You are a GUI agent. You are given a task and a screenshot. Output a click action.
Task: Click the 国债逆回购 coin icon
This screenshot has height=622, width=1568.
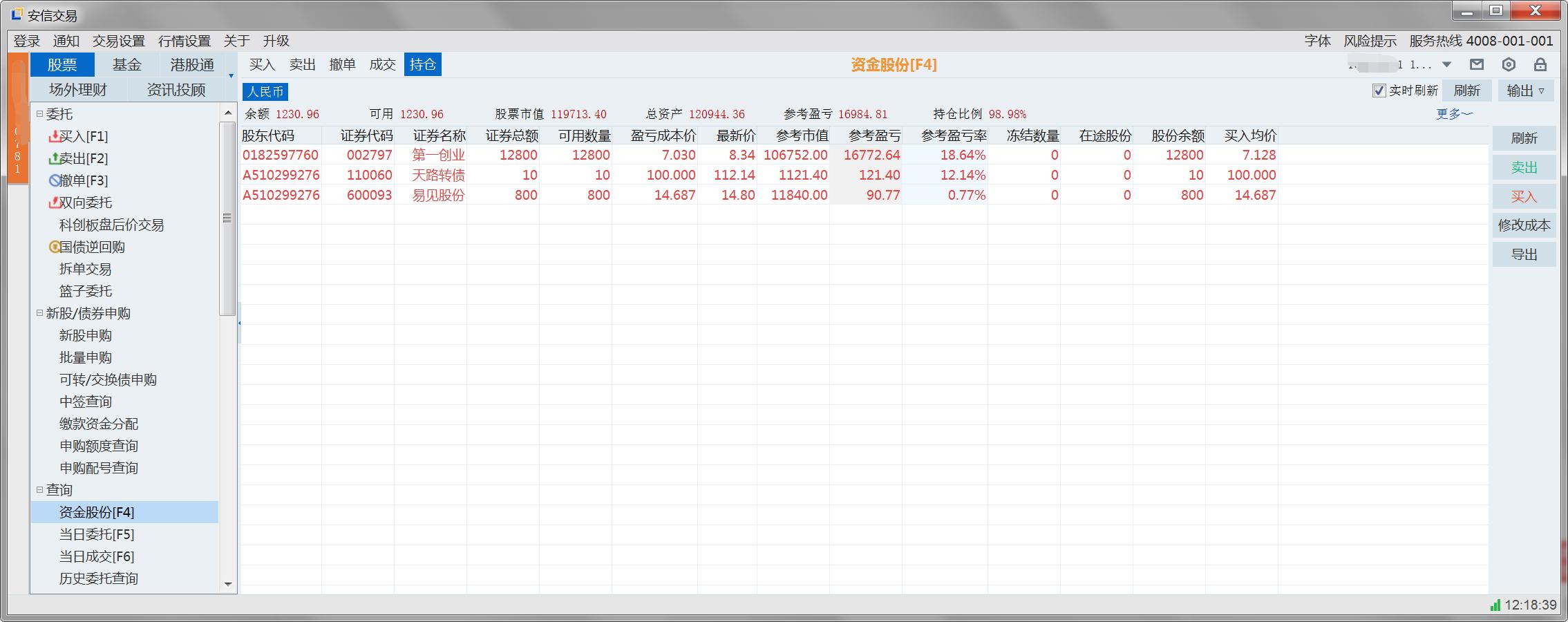55,247
